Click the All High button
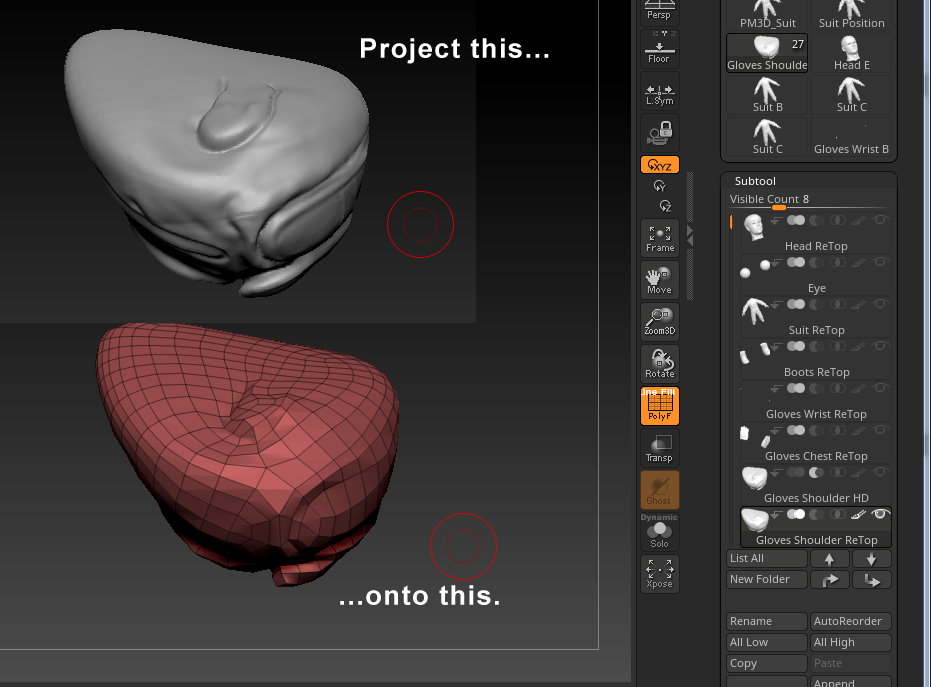The width and height of the screenshot is (931, 687). pyautogui.click(x=851, y=642)
